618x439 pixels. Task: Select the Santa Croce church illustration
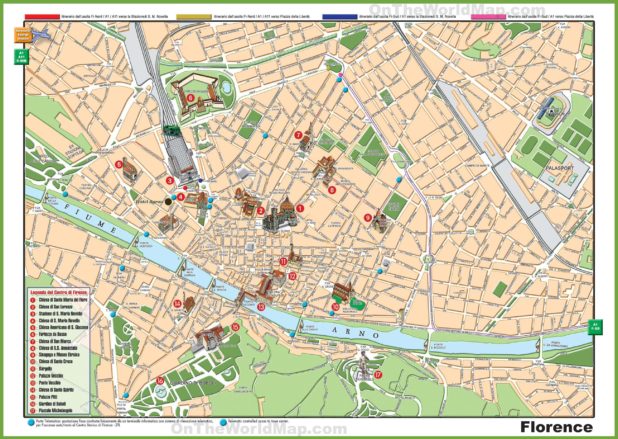(x=342, y=292)
